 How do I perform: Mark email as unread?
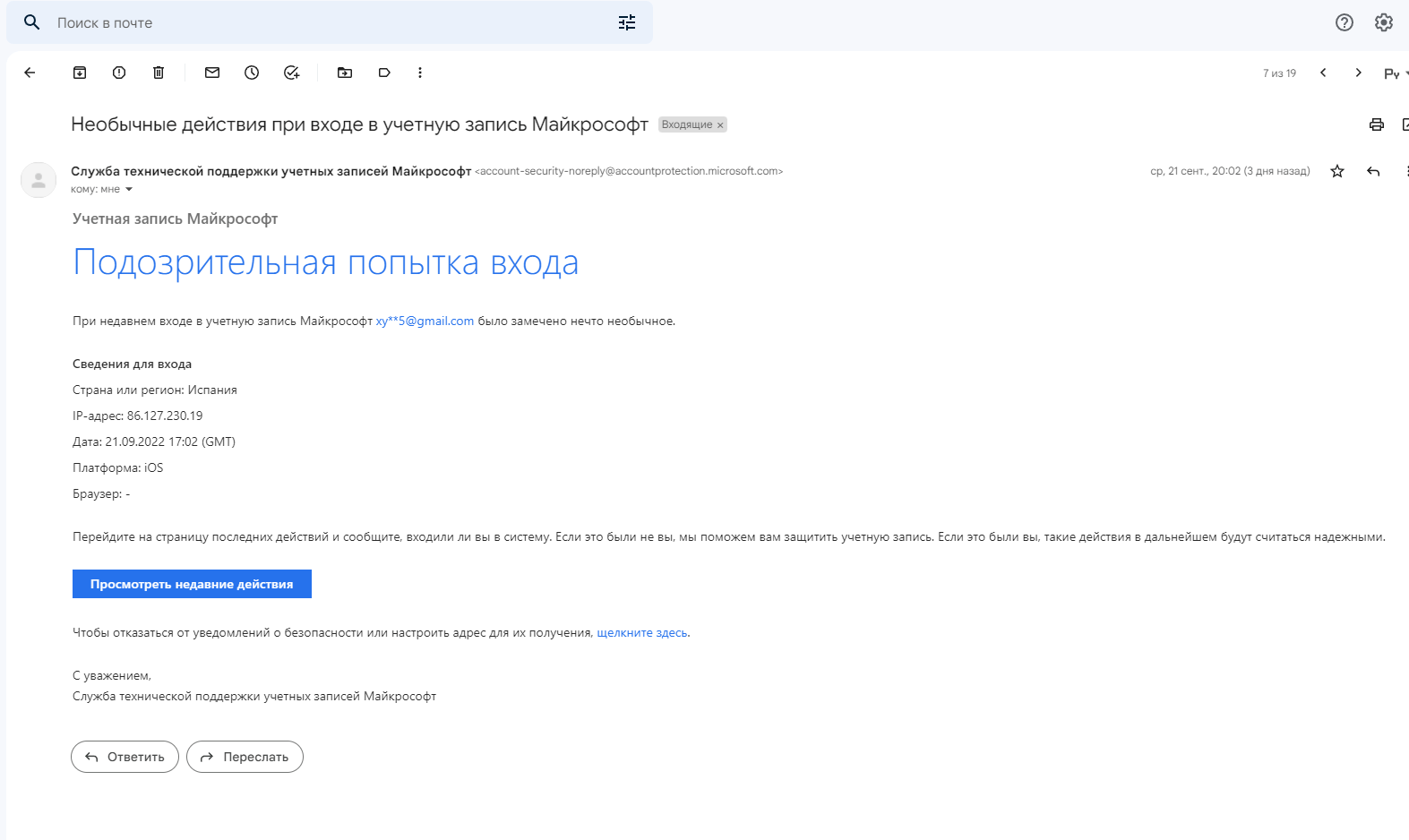pos(212,73)
